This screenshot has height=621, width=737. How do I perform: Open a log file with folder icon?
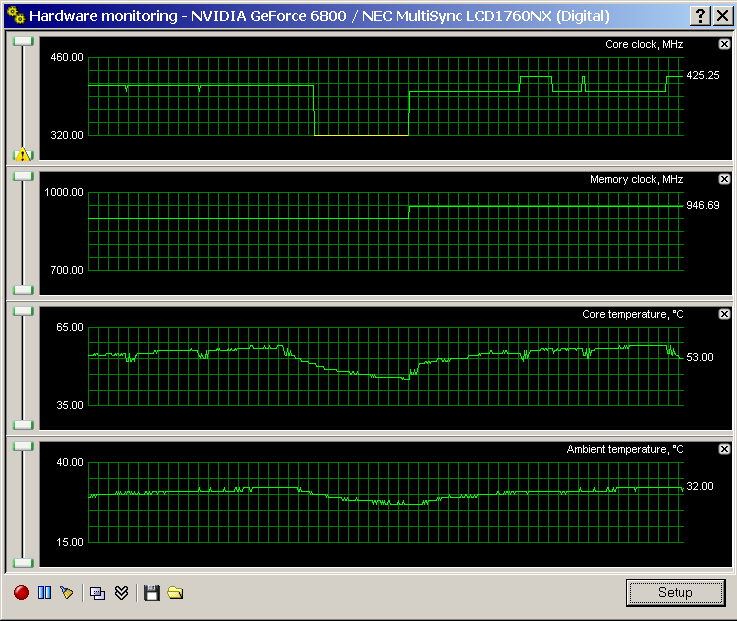click(175, 593)
